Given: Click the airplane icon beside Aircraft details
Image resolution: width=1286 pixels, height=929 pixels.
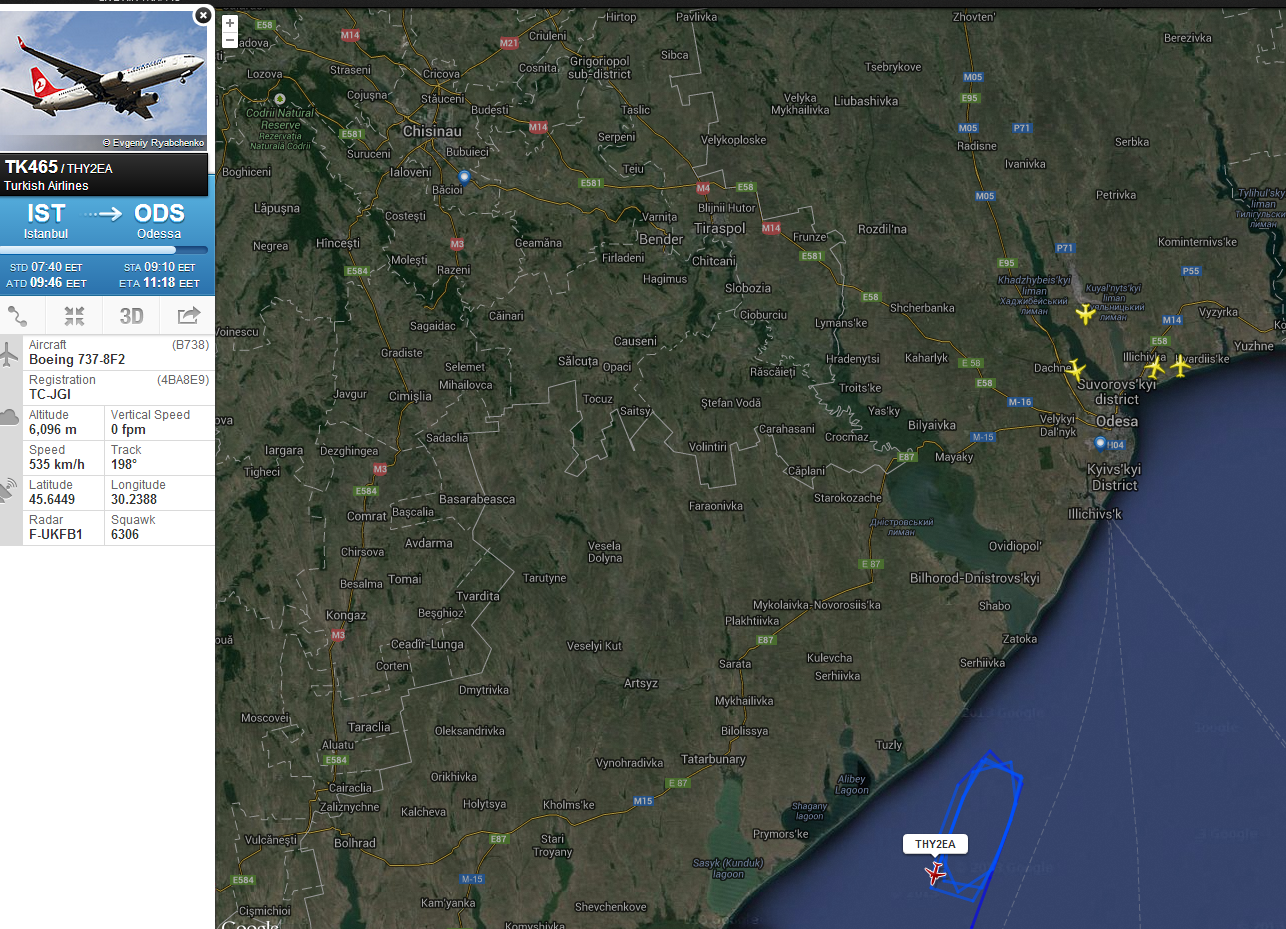Looking at the screenshot, I should 10,353.
